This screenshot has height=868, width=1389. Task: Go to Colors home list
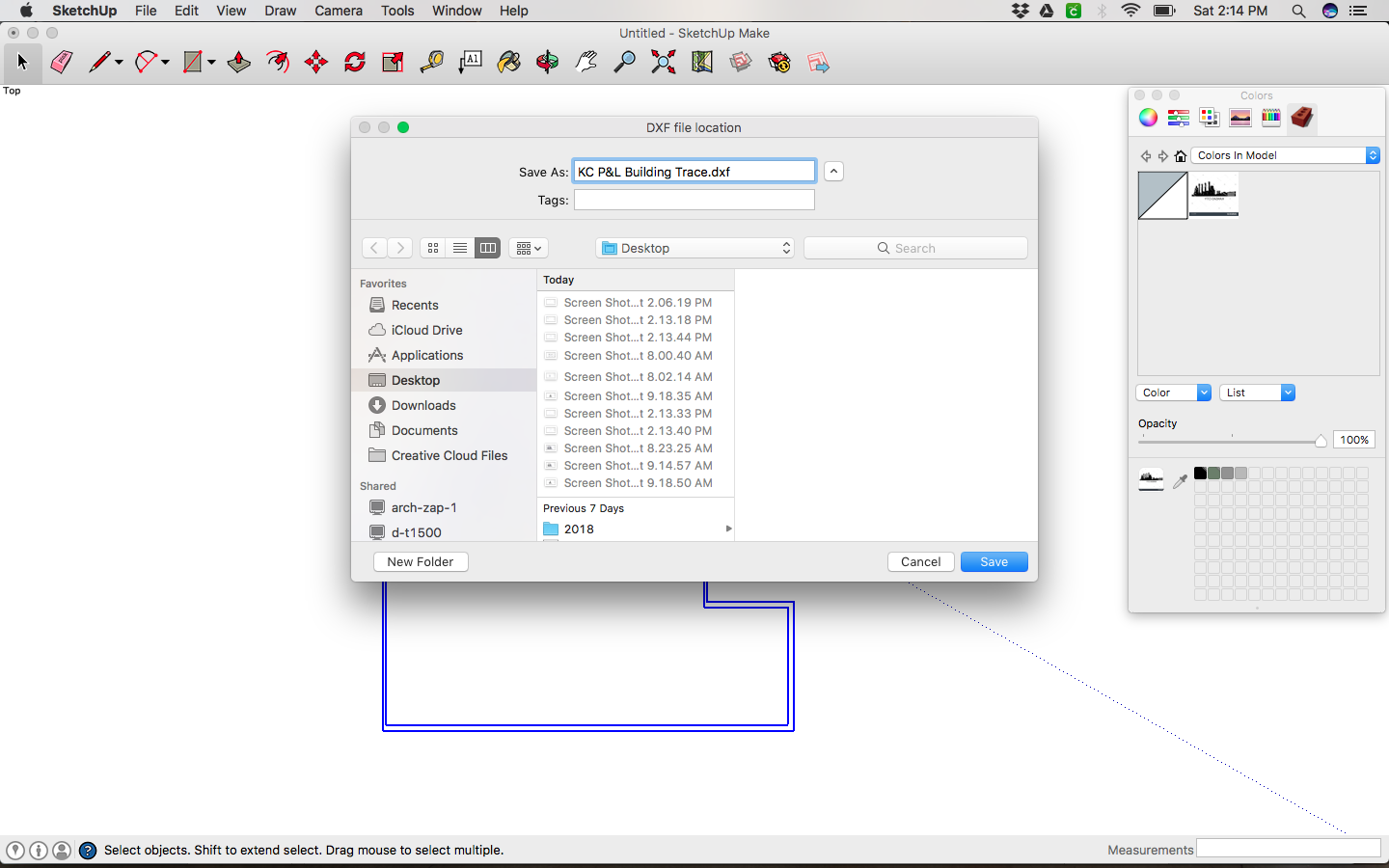(x=1180, y=155)
